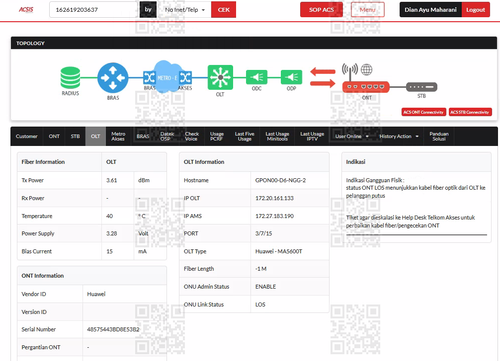The width and height of the screenshot is (500, 361).
Task: Open the Metro Akses tab
Action: [118, 136]
